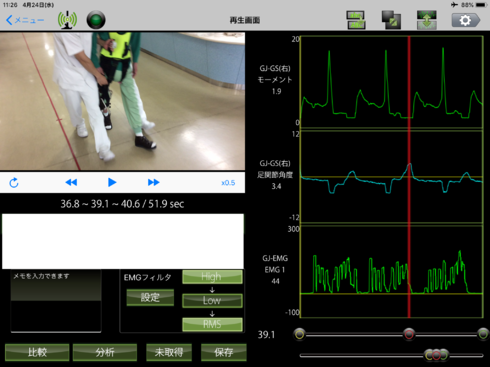490x367 pixels.
Task: Click the airplane mode icon in status bar
Action: tap(454, 5)
